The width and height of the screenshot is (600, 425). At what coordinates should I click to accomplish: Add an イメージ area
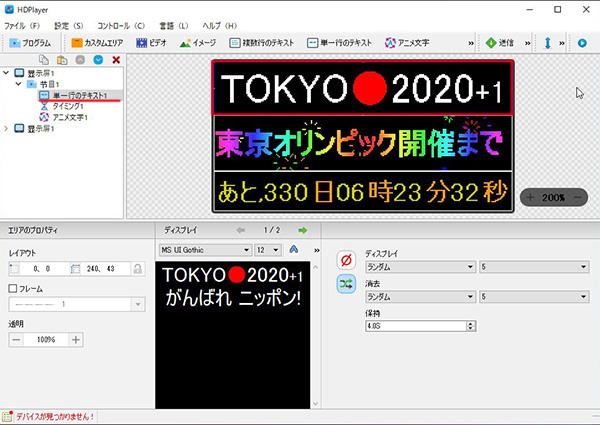tap(198, 43)
